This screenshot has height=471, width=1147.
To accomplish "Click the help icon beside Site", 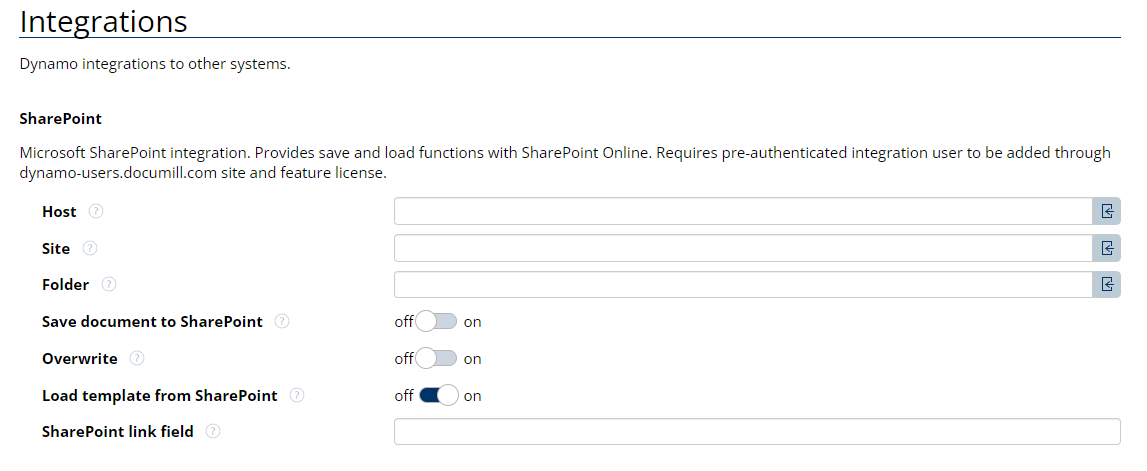I will 90,248.
